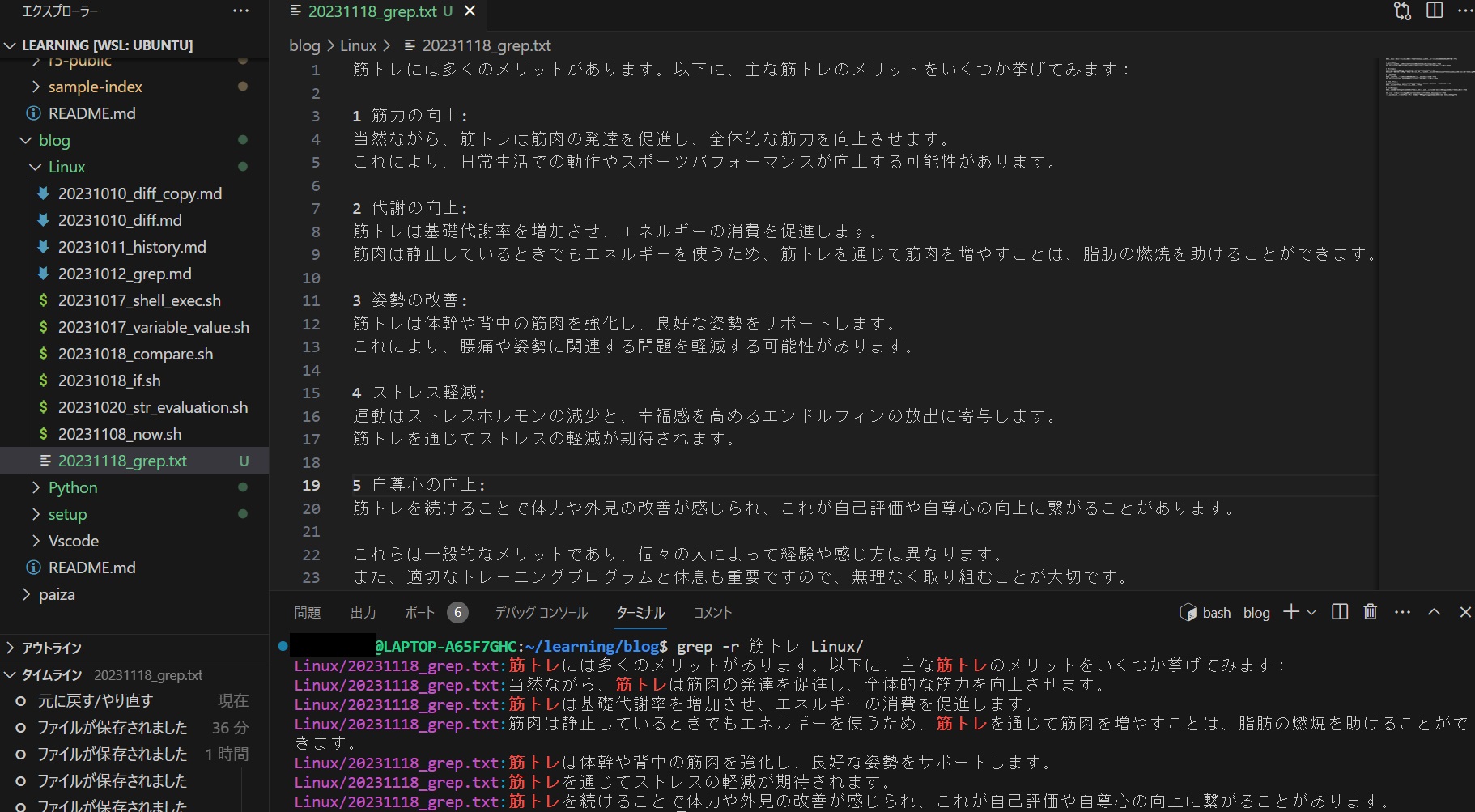
Task: Click the Open Changes icon in the title bar
Action: 1401,11
